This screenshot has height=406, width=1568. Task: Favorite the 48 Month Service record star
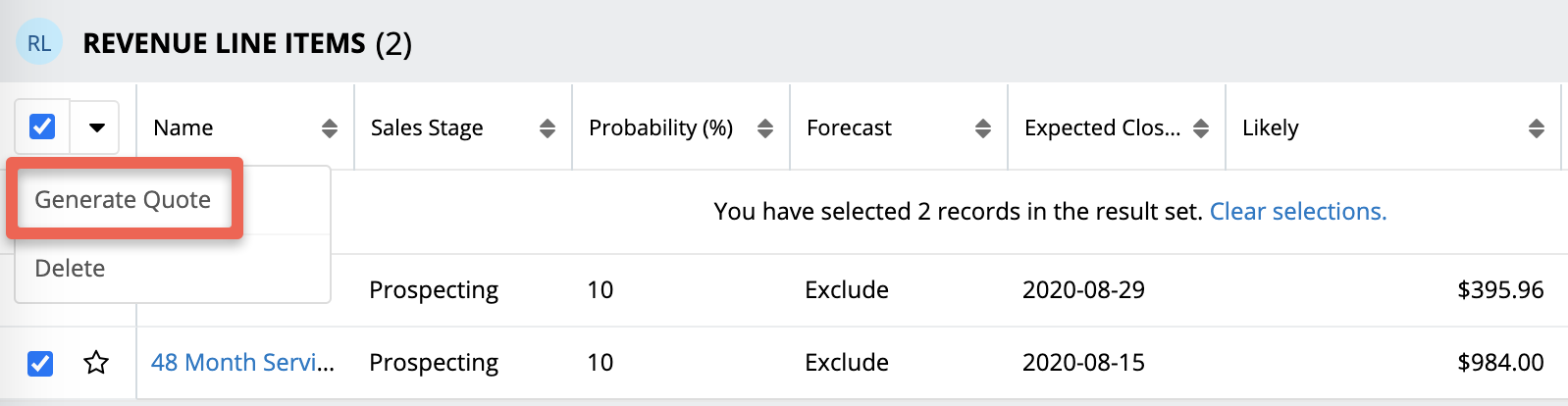point(96,363)
